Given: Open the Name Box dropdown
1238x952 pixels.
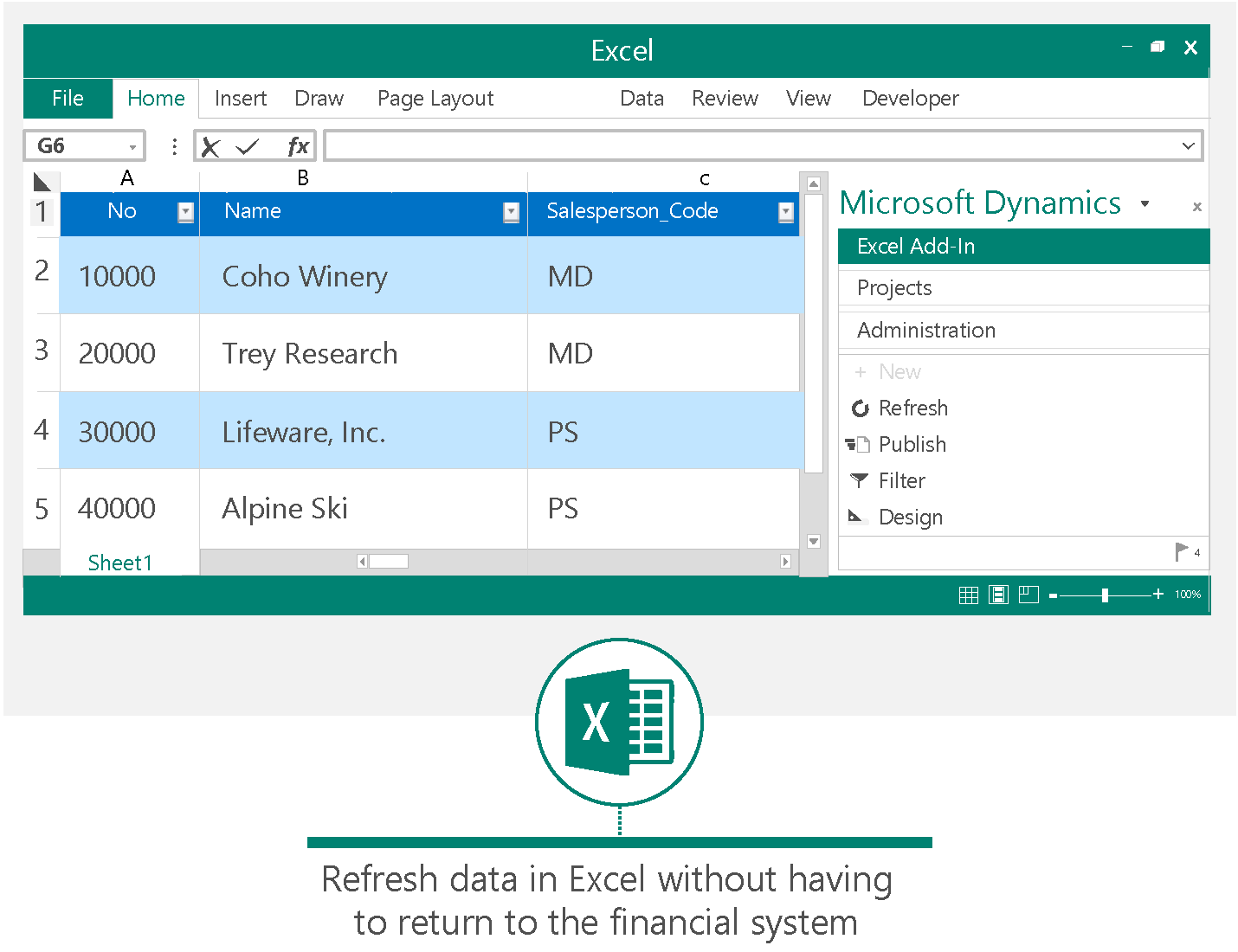Looking at the screenshot, I should [132, 145].
